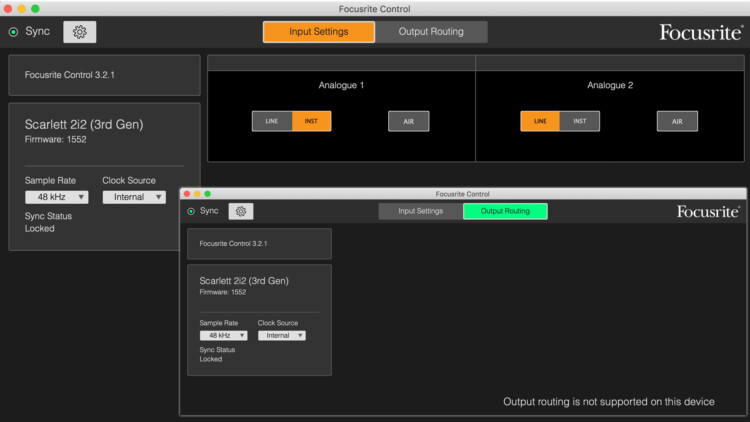Screen dimensions: 750x422
Task: Click the 'Sync Status Locked' text in the front window
Action: click(x=217, y=355)
